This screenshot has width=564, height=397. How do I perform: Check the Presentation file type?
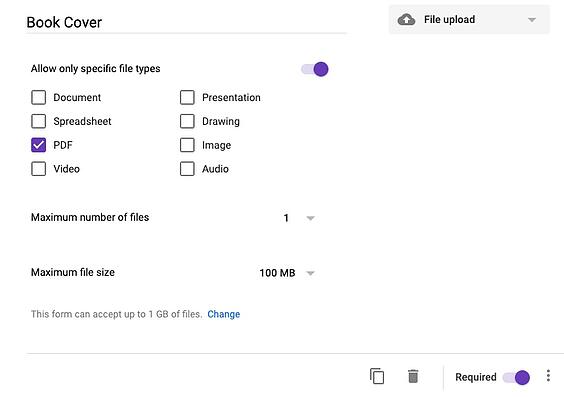pyautogui.click(x=187, y=97)
